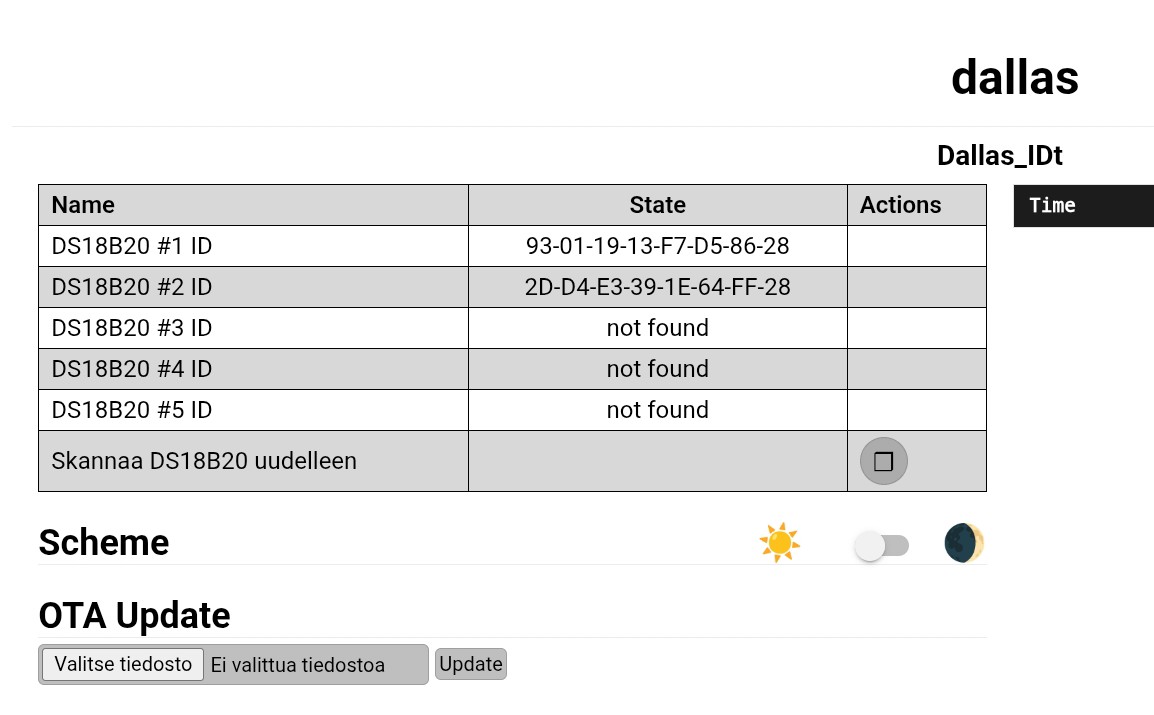Click the Ei valittua tiedostoa file field

[x=297, y=665]
